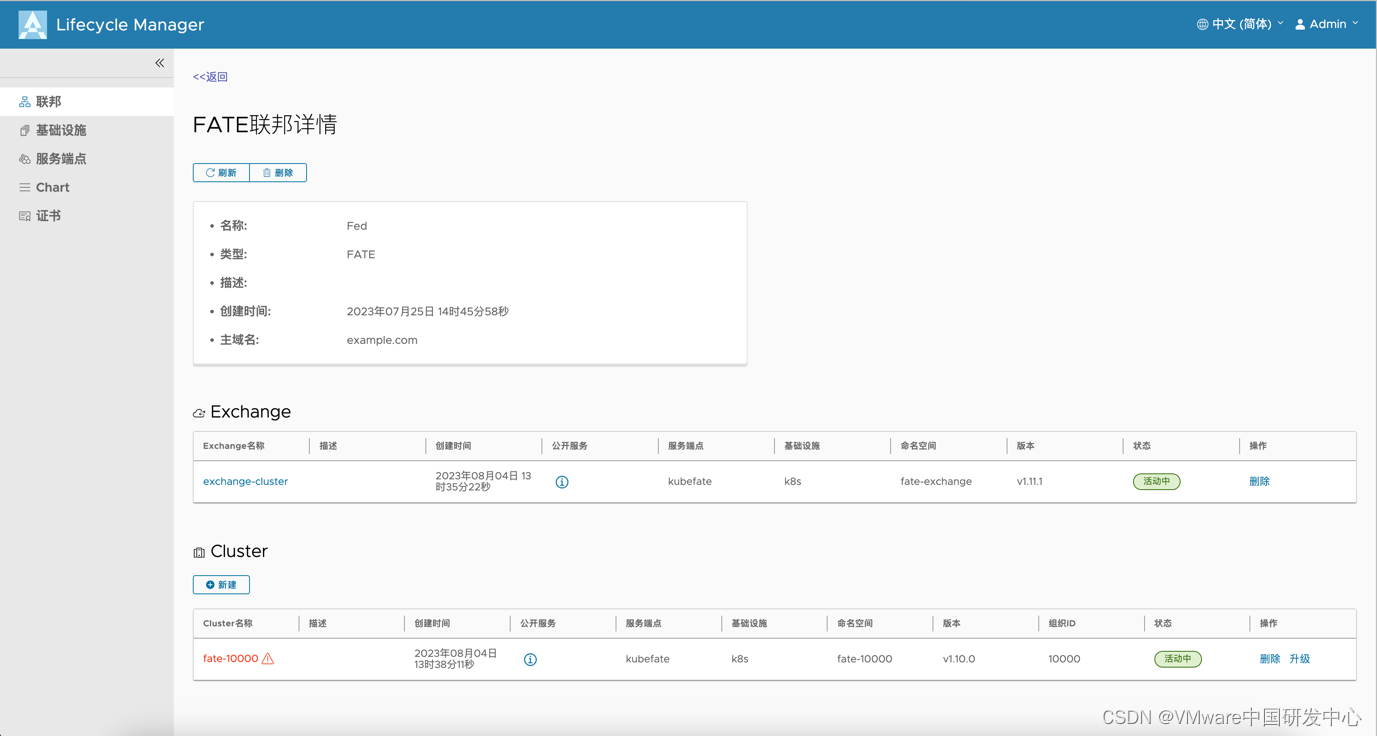Image resolution: width=1377 pixels, height=736 pixels.
Task: Click the Admin user avatar icon
Action: pos(1300,24)
